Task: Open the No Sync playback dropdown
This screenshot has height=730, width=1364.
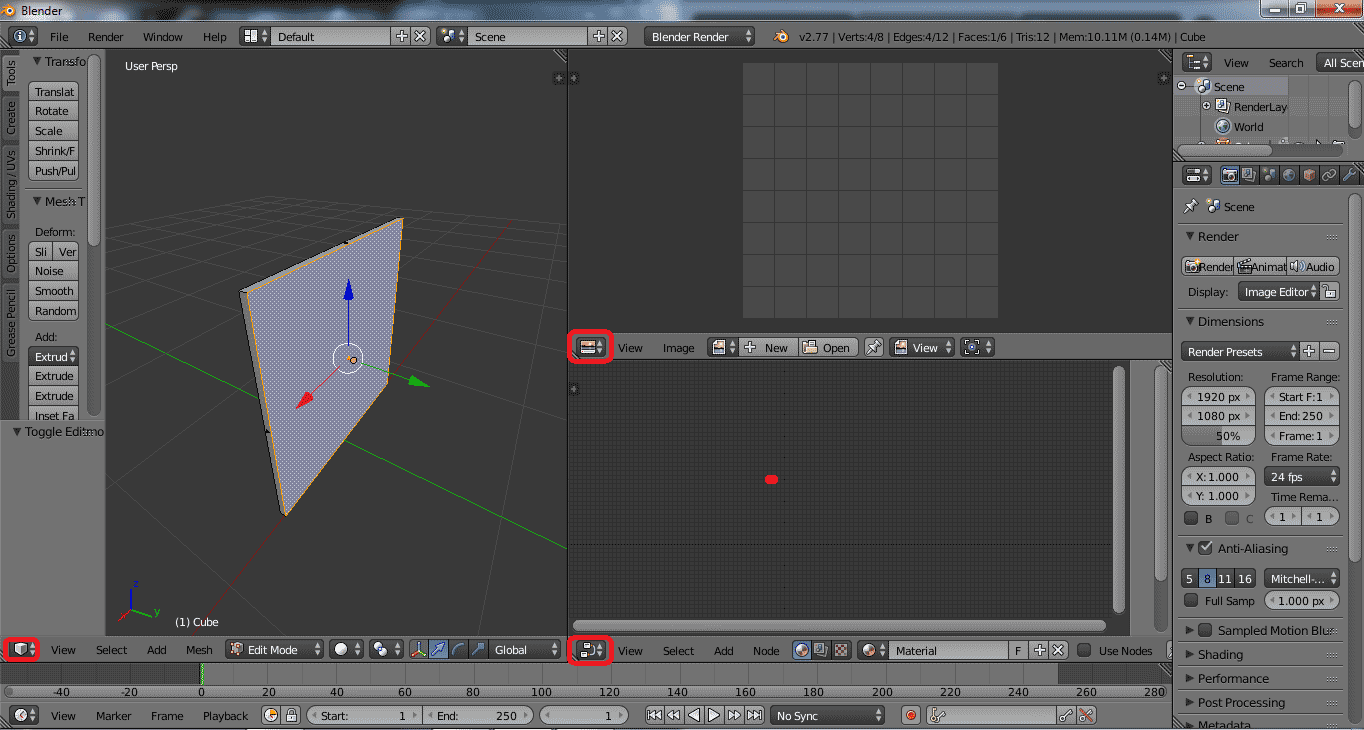Action: tap(827, 715)
